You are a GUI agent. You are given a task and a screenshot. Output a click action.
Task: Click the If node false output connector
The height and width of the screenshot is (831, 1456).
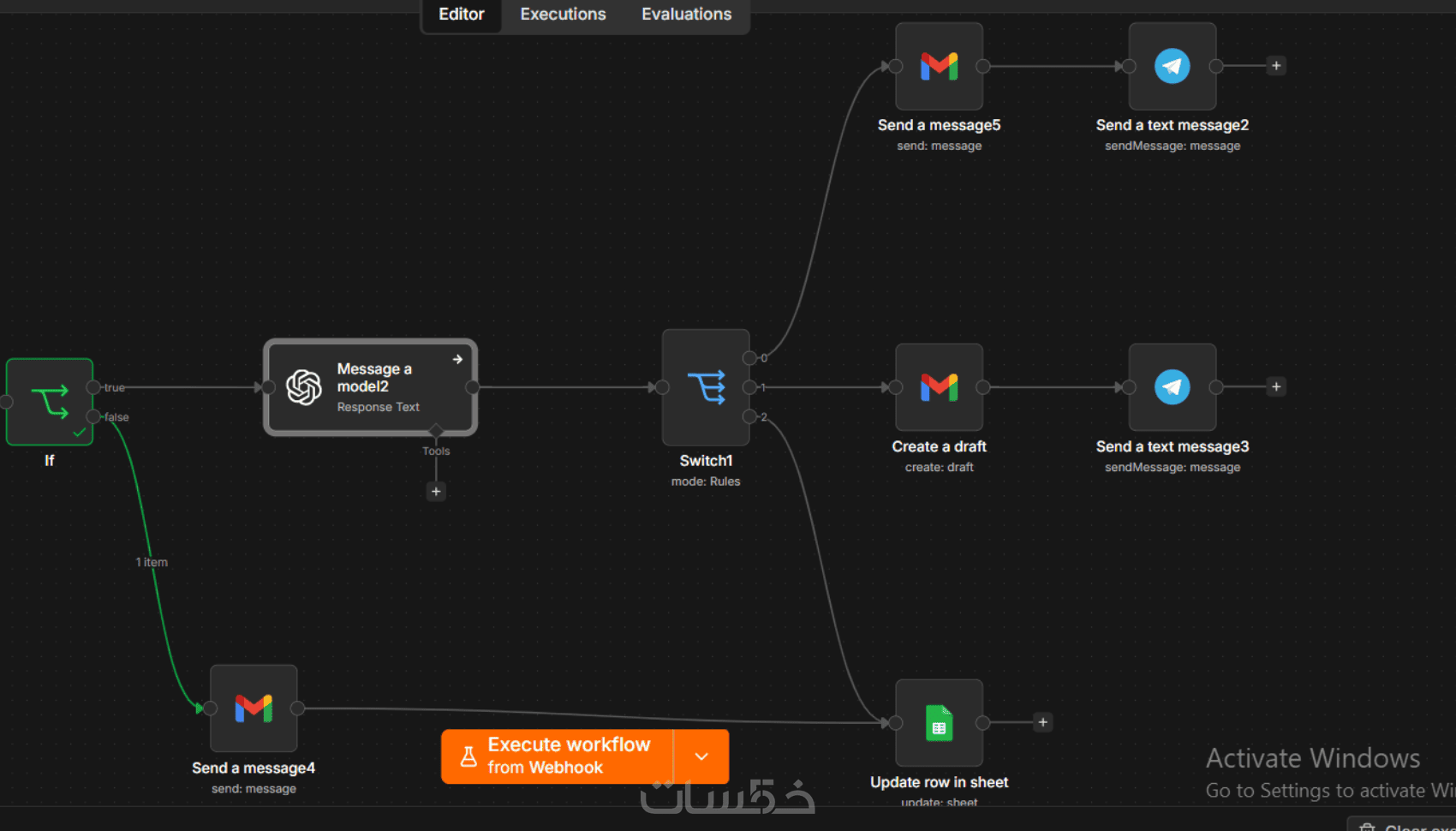[x=92, y=417]
